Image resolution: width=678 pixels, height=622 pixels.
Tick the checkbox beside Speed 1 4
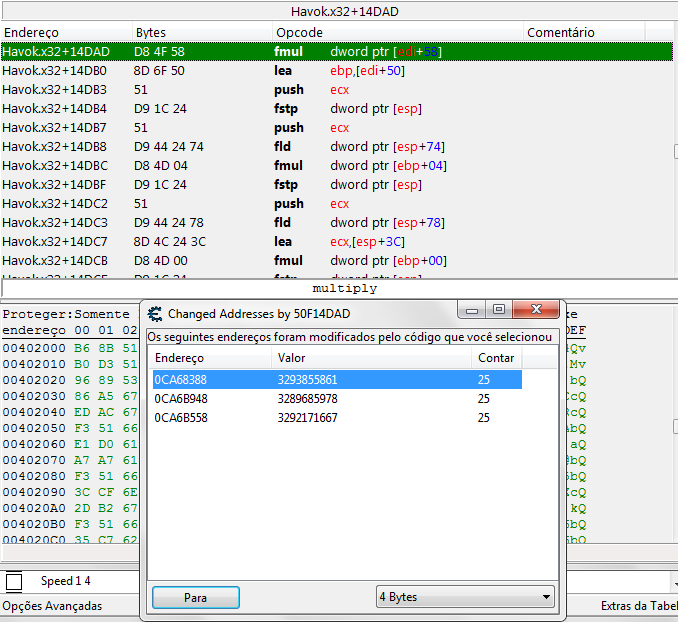click(x=14, y=581)
